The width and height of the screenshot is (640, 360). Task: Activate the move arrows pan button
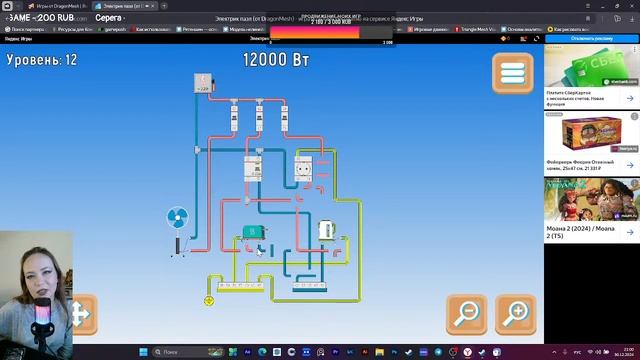[84, 315]
